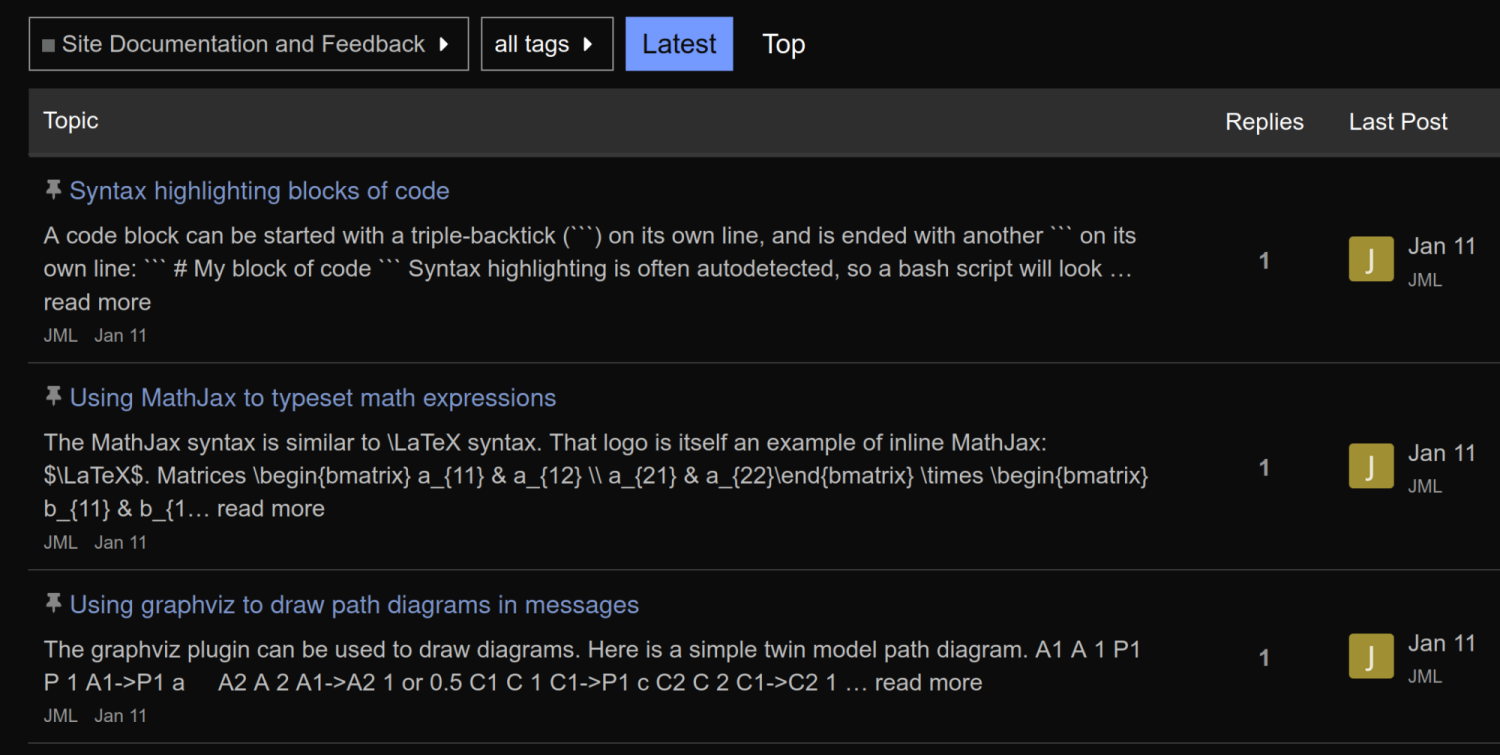Image resolution: width=1500 pixels, height=755 pixels.
Task: Click read more in graphviz excerpt
Action: click(929, 683)
